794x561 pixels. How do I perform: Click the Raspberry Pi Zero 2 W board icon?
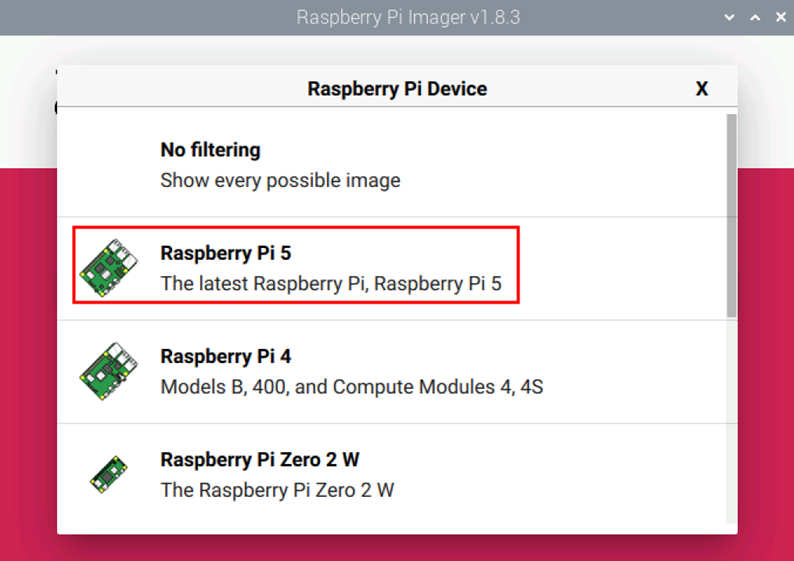pyautogui.click(x=108, y=474)
